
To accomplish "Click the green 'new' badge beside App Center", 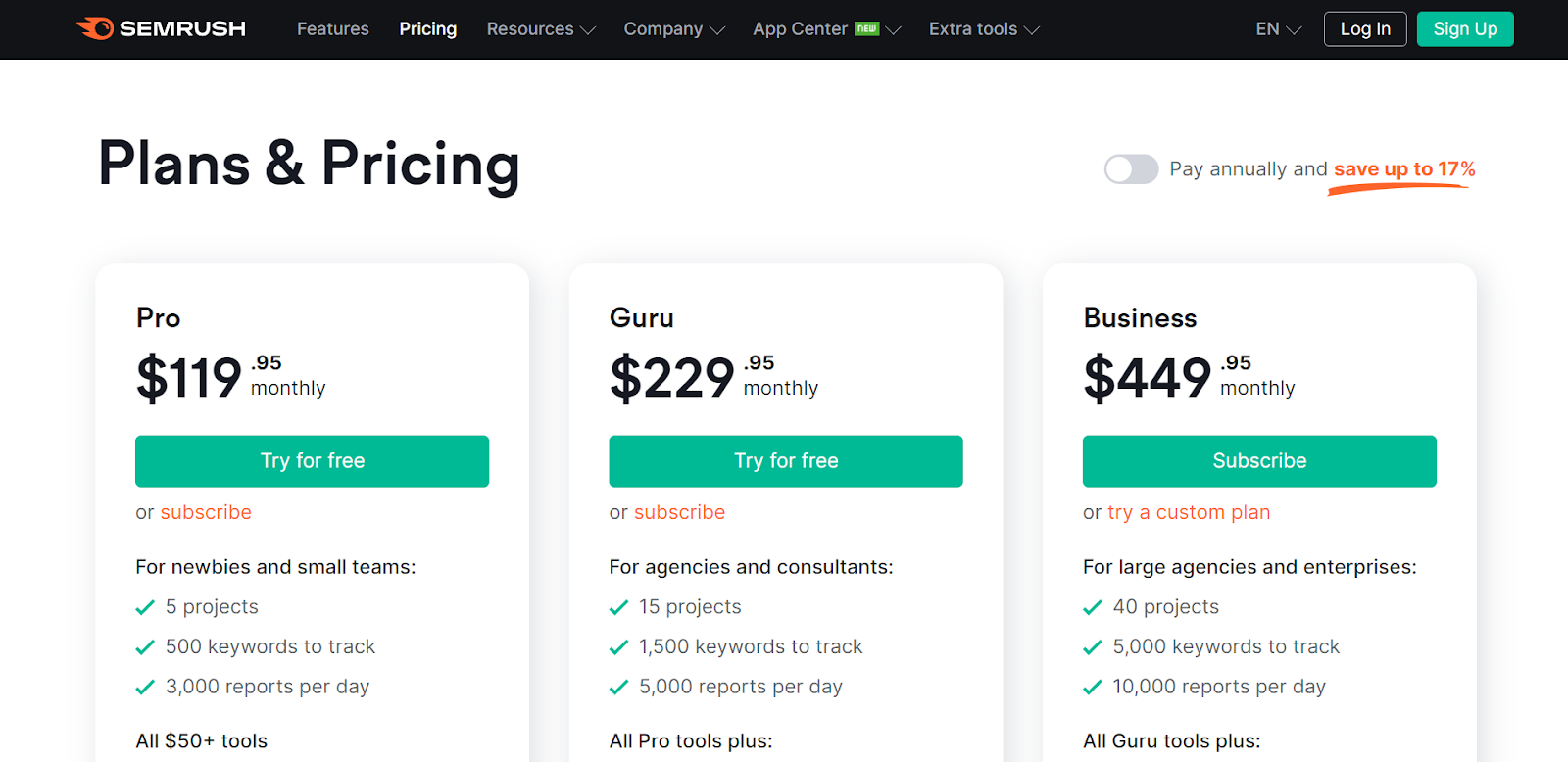I will click(866, 28).
